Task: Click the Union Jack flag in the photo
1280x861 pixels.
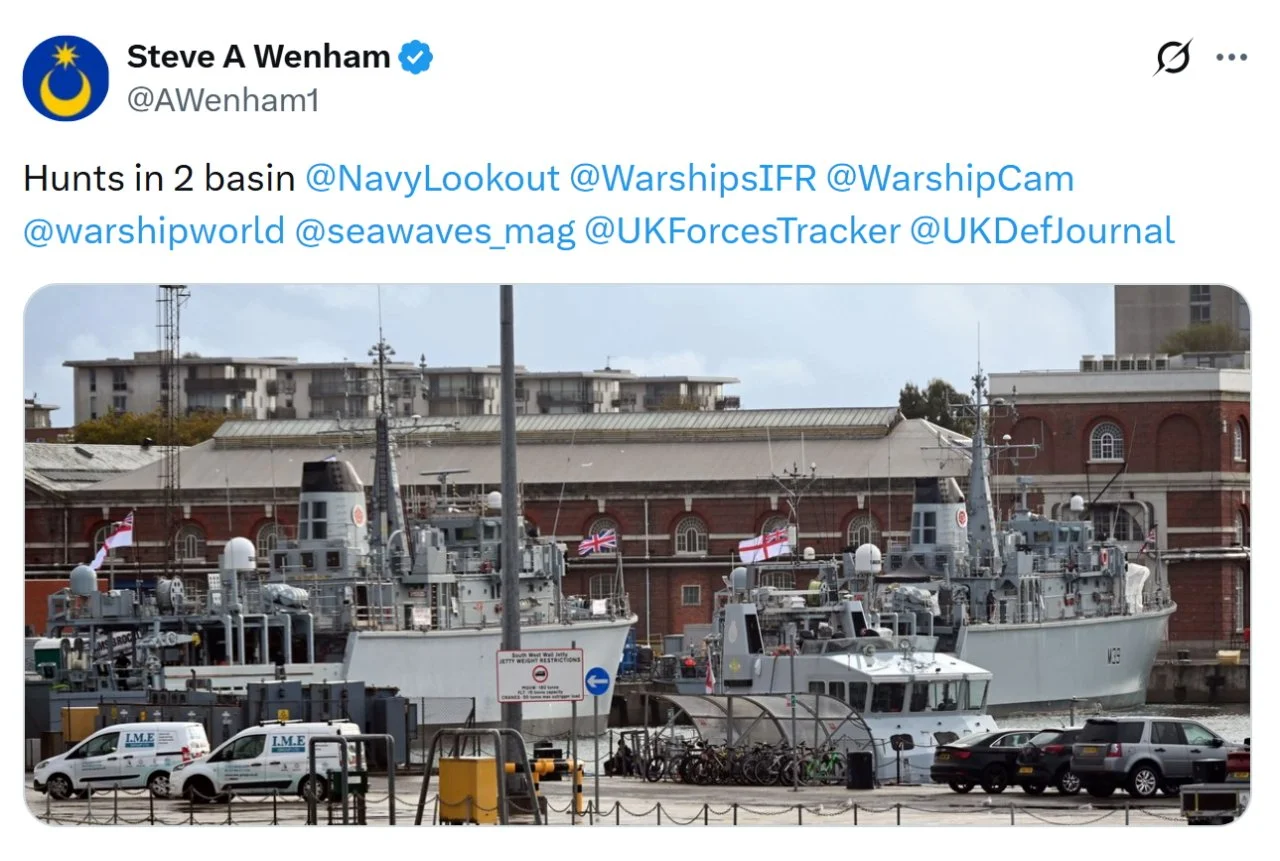Action: 597,542
